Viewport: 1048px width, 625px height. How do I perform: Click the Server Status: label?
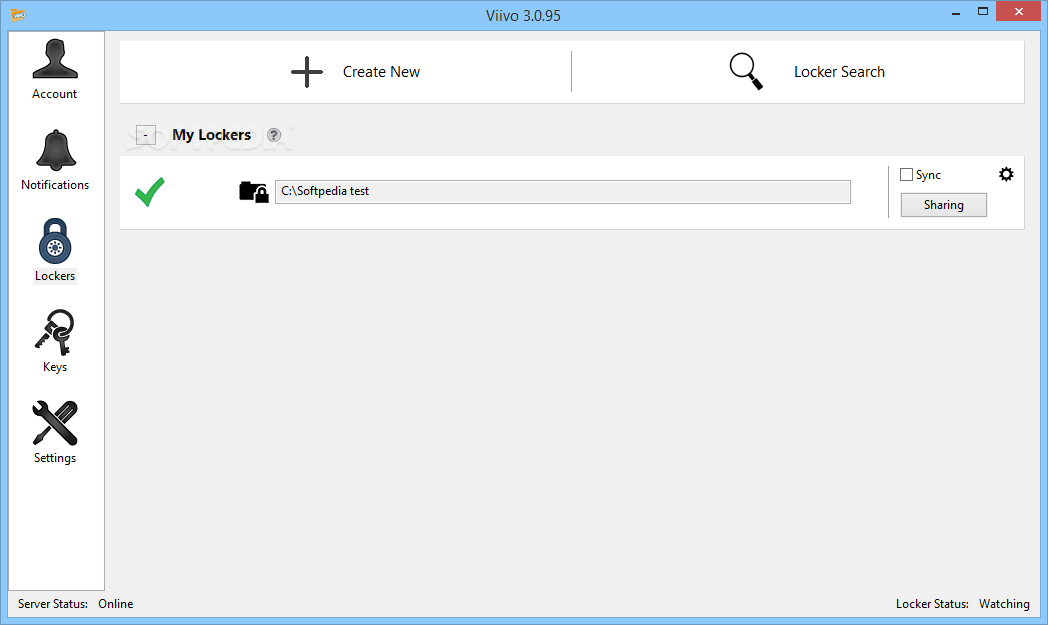53,604
